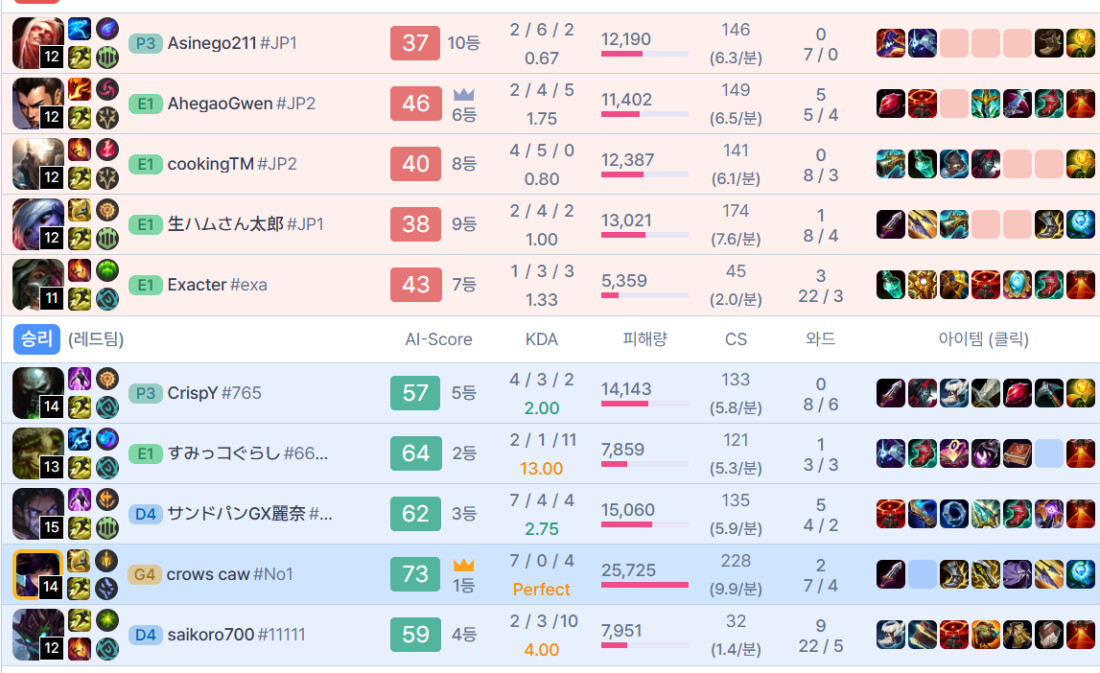Click the blue 승리 team badge
Image resolution: width=1100 pixels, height=673 pixels.
point(37,339)
